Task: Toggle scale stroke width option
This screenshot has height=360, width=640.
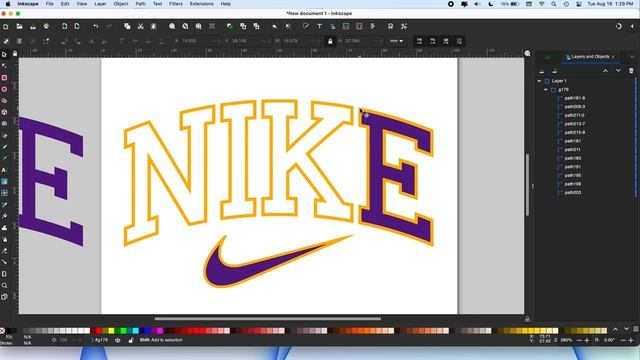Action: (x=419, y=41)
